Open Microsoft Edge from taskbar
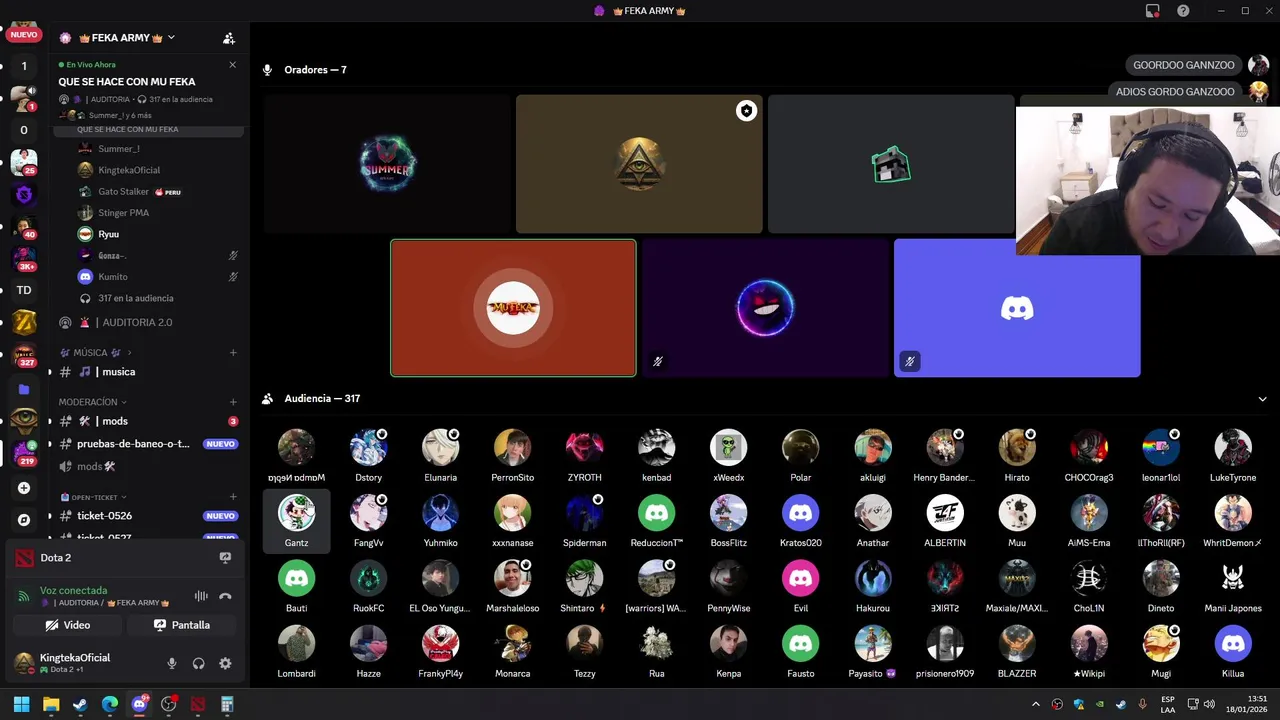The height and width of the screenshot is (720, 1280). 110,705
